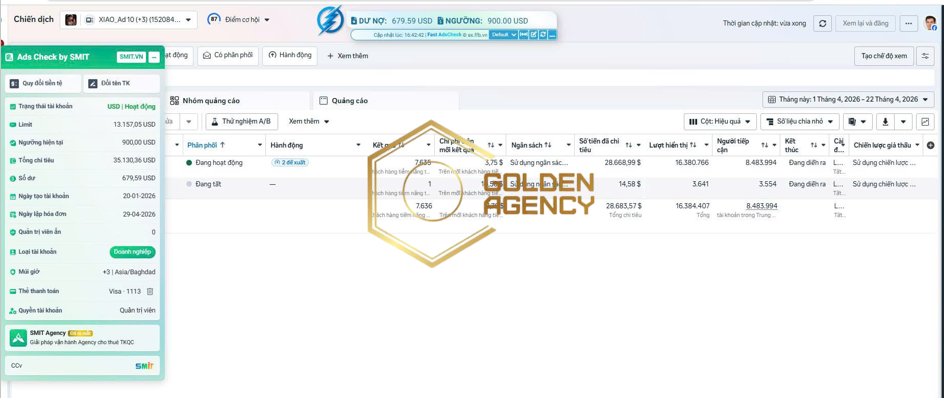Image resolution: width=944 pixels, height=398 pixels.
Task: Open the Chiến lược giá thầu column menu
Action: [918, 145]
